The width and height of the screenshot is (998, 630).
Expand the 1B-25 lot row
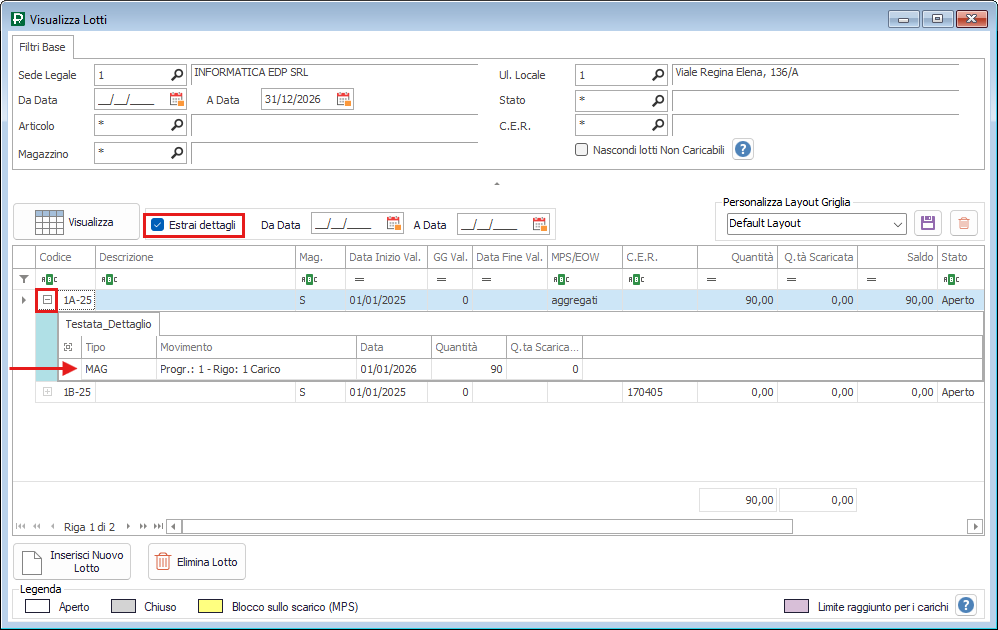pyautogui.click(x=47, y=392)
